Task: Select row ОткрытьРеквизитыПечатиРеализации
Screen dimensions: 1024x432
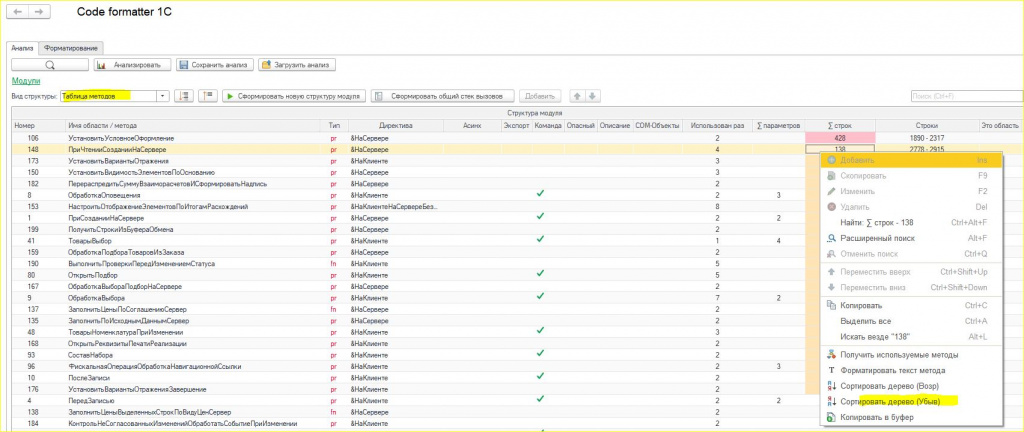Action: coord(415,344)
